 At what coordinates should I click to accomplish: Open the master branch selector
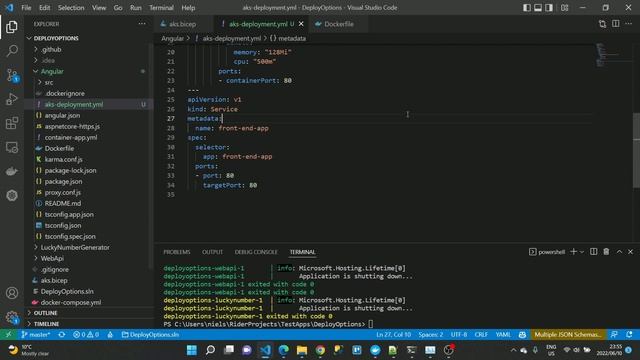36,335
